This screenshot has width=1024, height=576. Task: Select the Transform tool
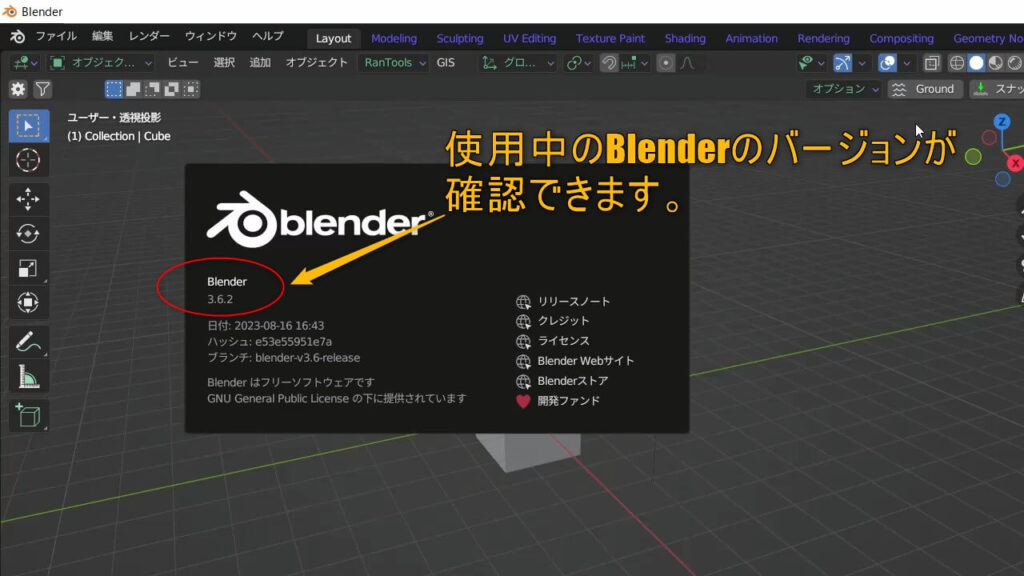pos(28,302)
